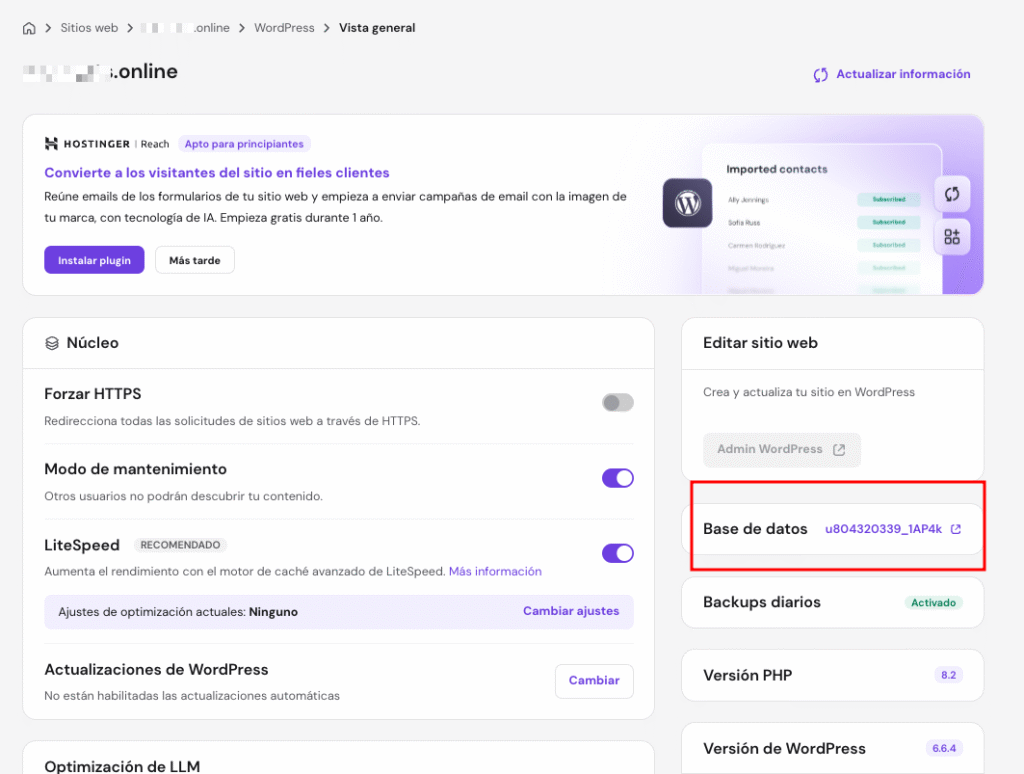Click Optimización de LLM section heading
This screenshot has height=774, width=1024.
point(122,766)
